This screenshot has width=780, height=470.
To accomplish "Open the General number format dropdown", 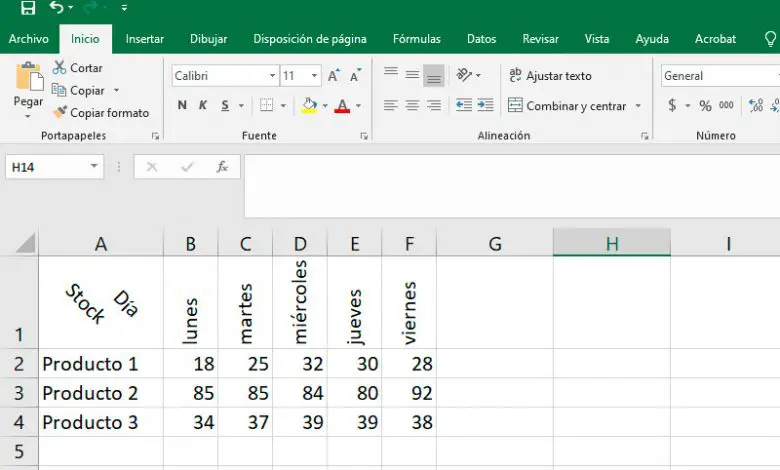I will coord(718,76).
